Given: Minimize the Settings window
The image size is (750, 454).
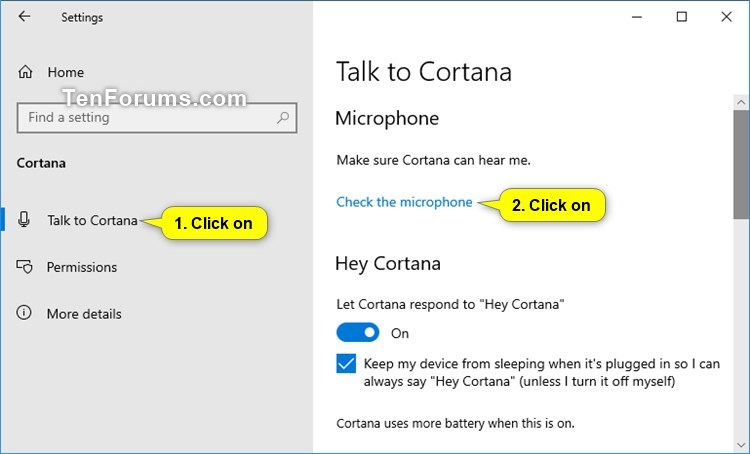Looking at the screenshot, I should pyautogui.click(x=637, y=17).
